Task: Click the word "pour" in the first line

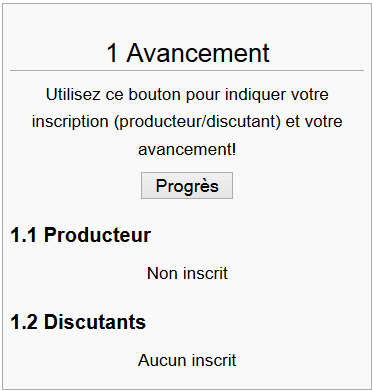Action: coord(203,96)
